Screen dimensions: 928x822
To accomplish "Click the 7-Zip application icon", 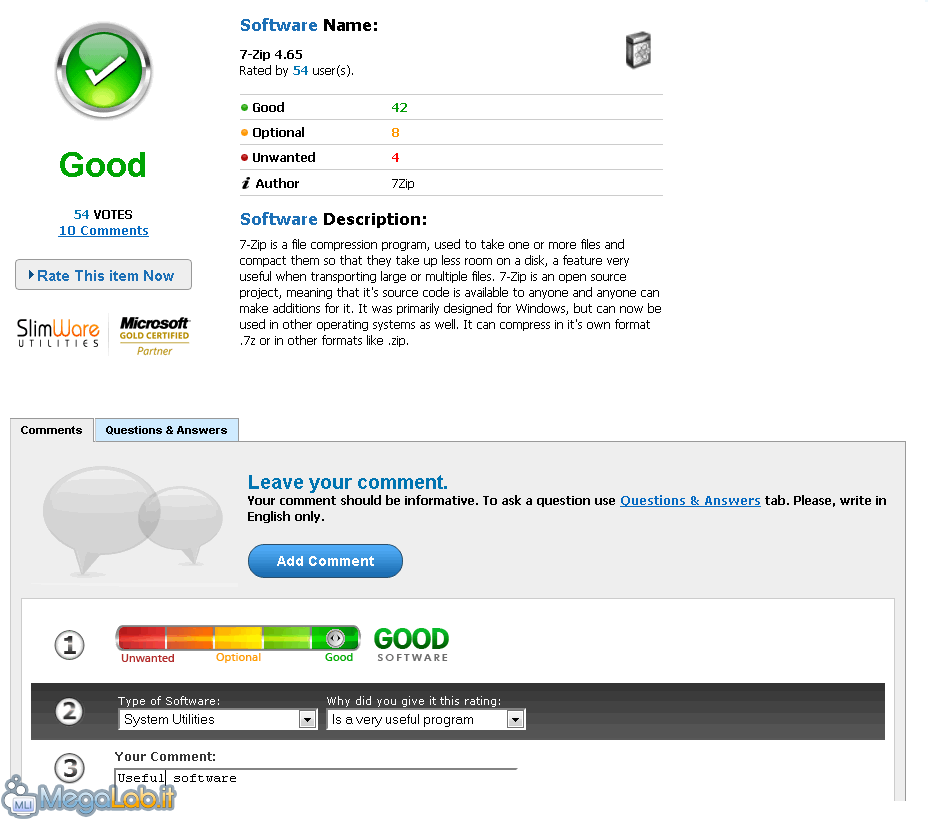I will point(639,50).
